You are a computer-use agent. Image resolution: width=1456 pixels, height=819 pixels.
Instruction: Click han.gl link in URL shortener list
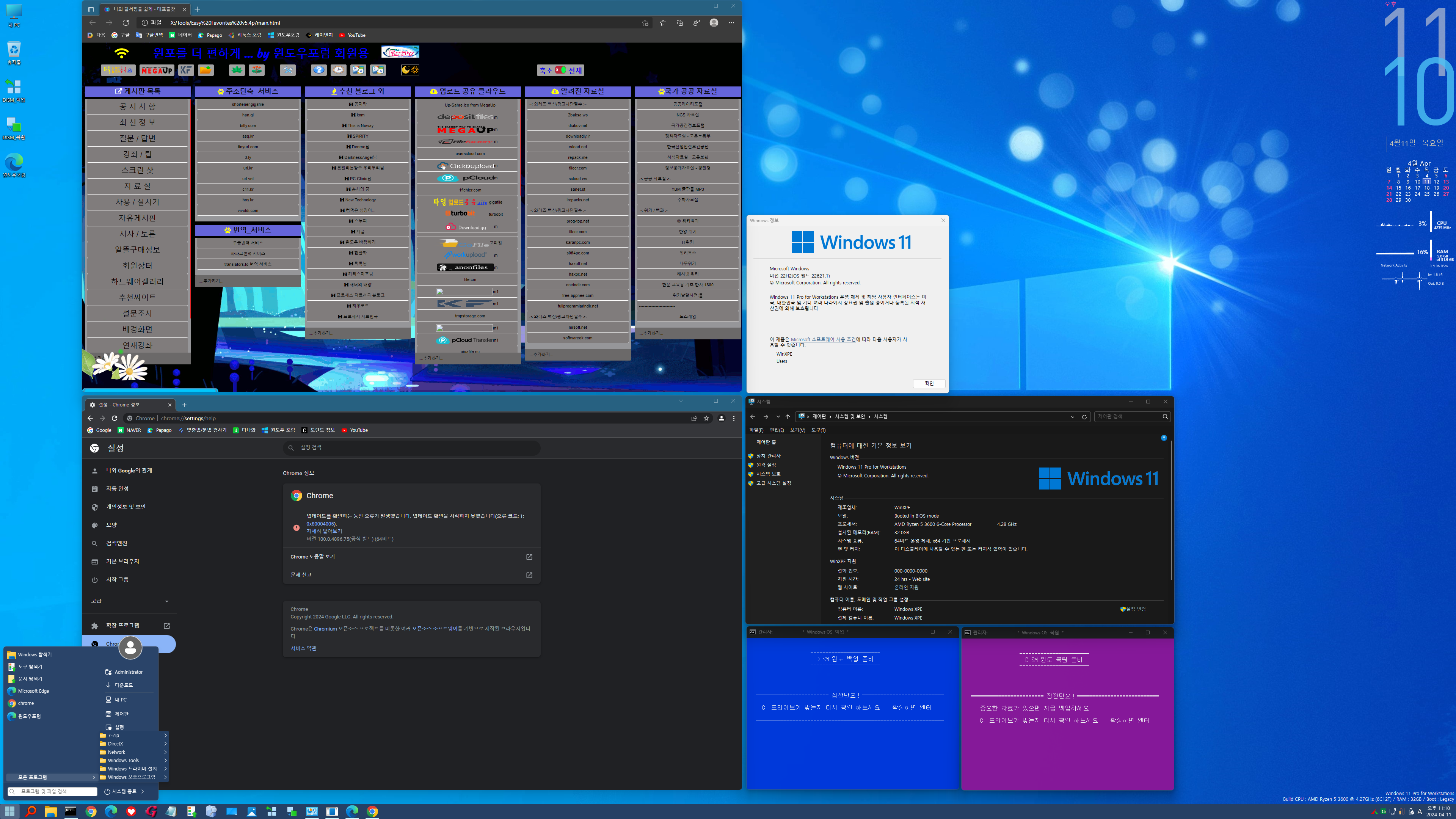[x=248, y=115]
